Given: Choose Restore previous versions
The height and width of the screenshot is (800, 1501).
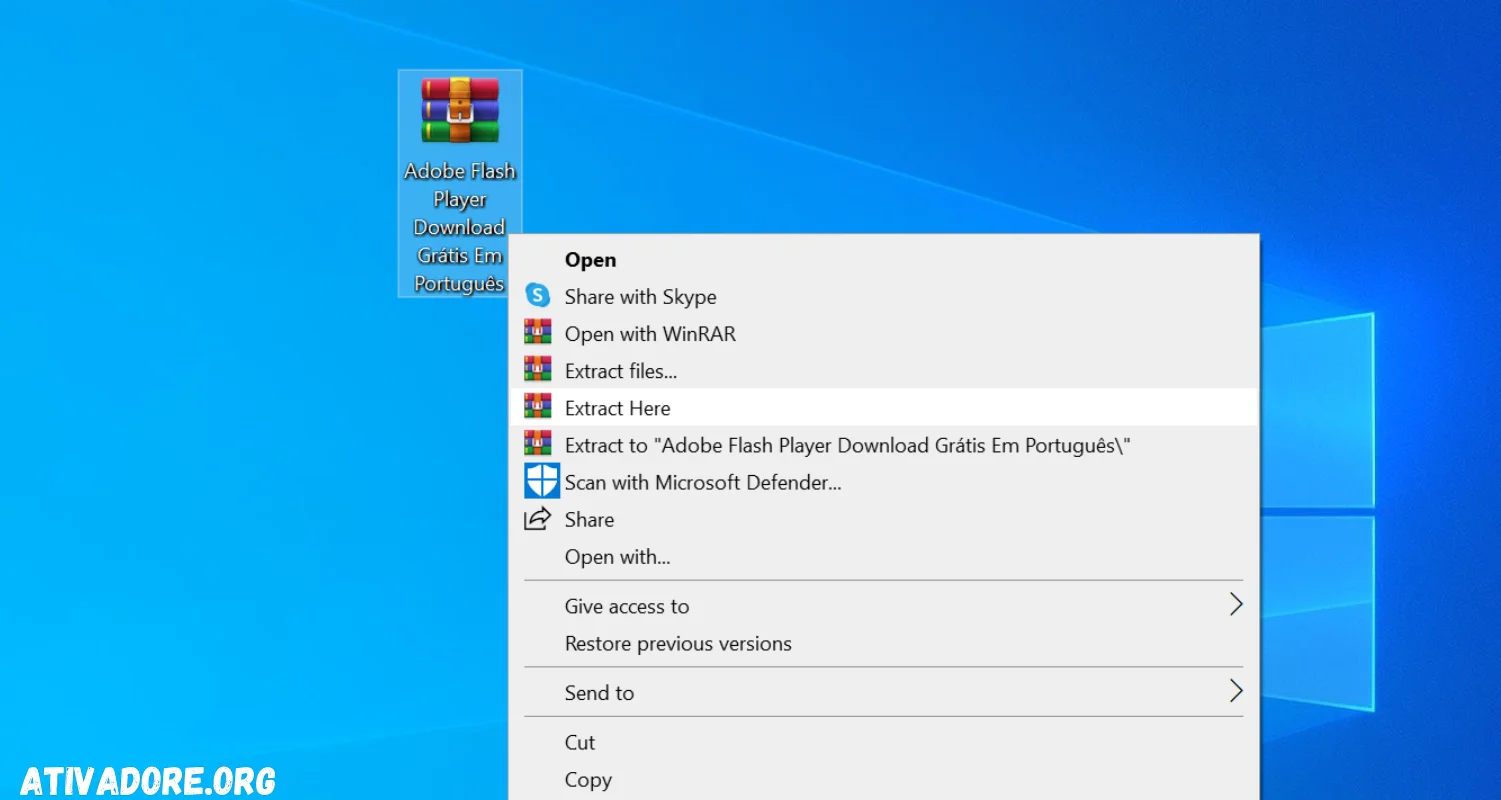Looking at the screenshot, I should (884, 644).
